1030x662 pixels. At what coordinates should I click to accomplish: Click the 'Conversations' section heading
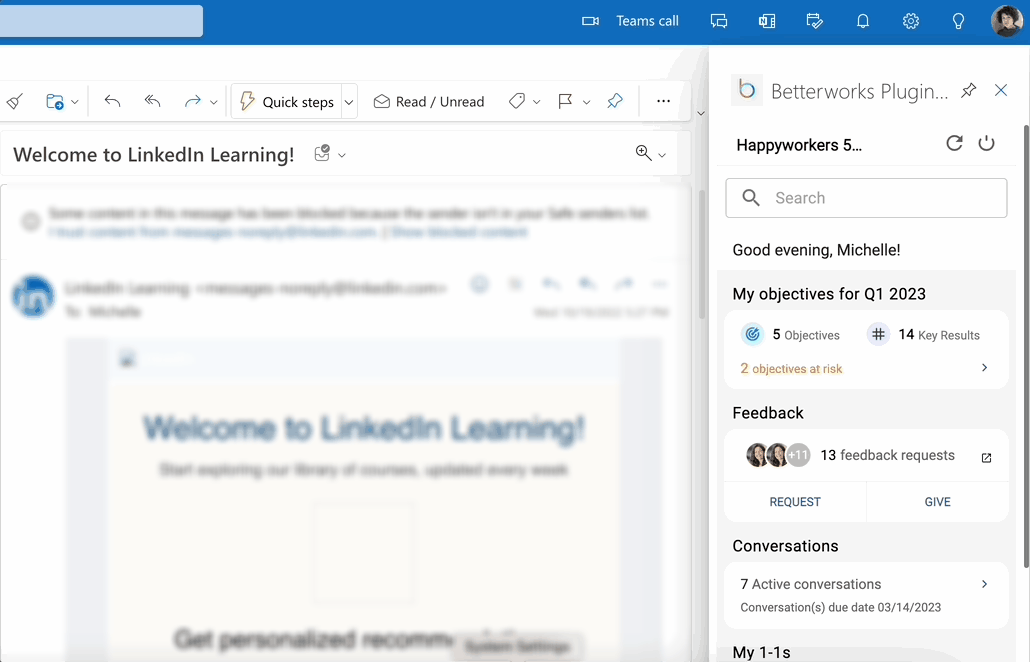(x=785, y=546)
